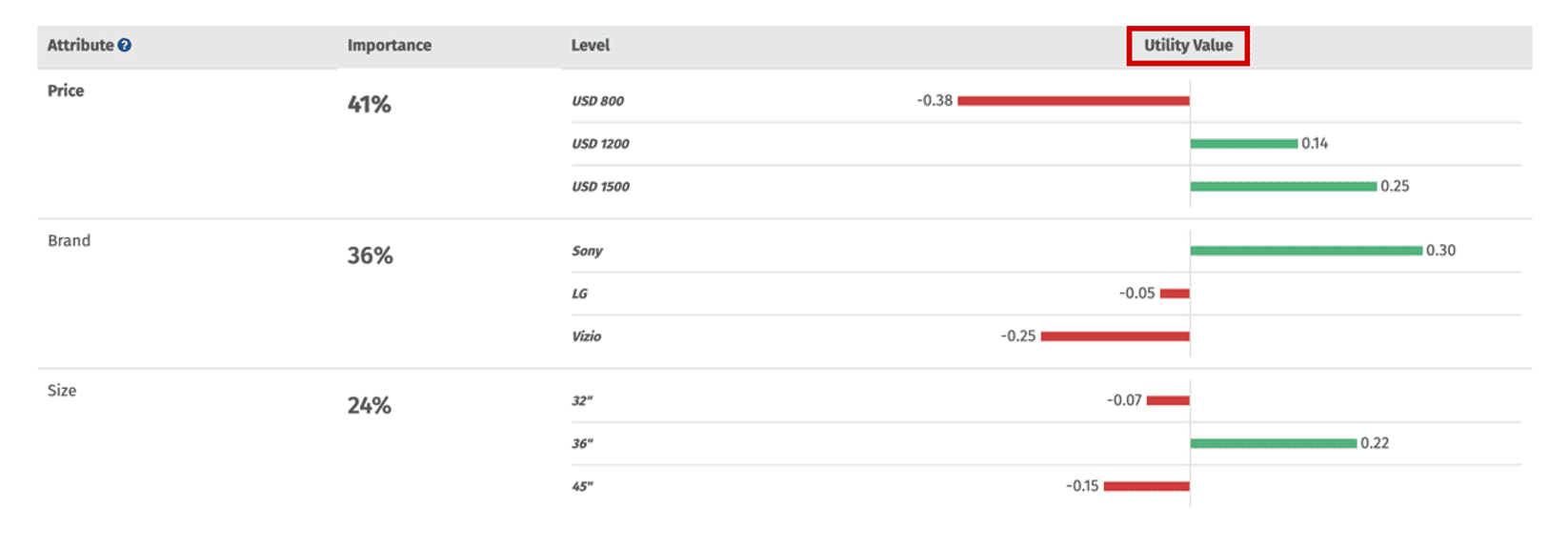Image resolution: width=1568 pixels, height=549 pixels.
Task: Click the red bar for 45" size
Action: click(x=1146, y=487)
